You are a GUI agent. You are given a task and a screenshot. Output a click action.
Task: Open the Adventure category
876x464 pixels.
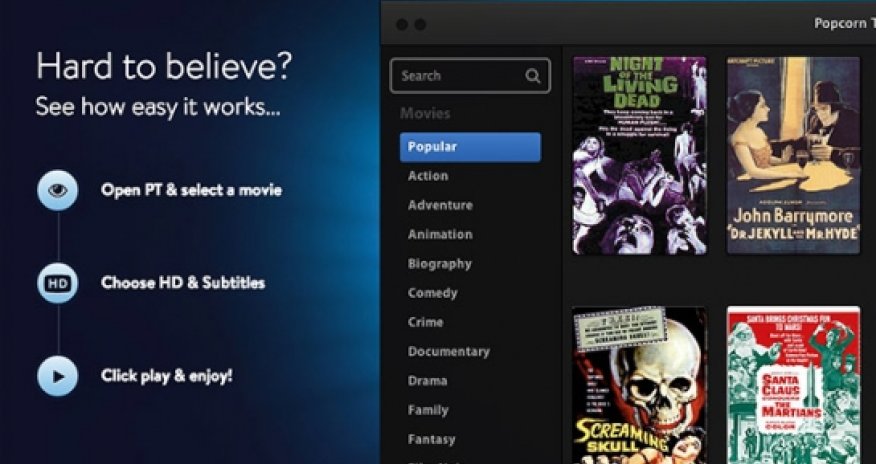tap(440, 205)
